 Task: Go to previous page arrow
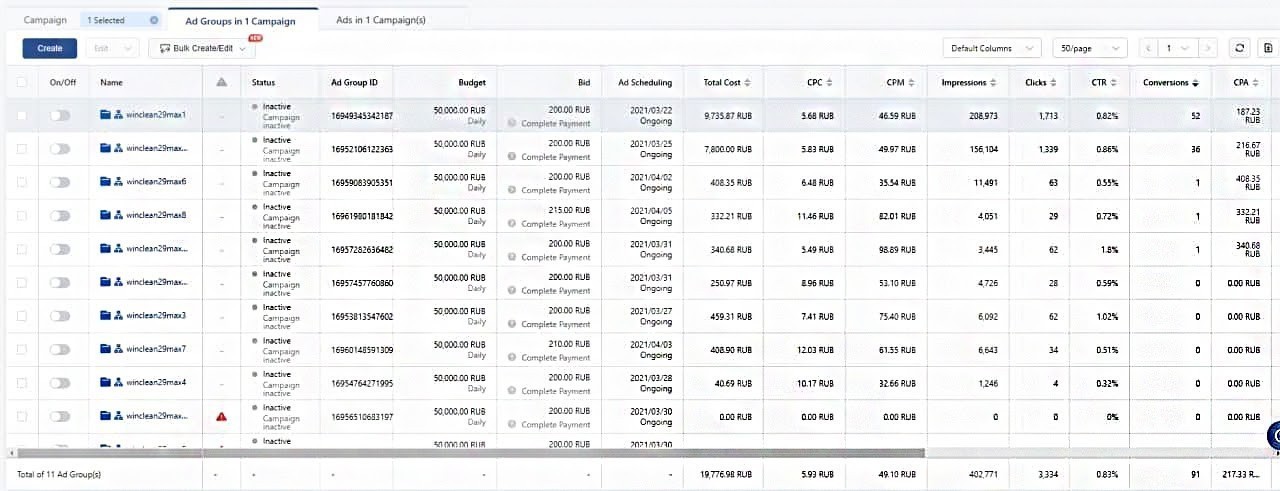coord(1148,48)
